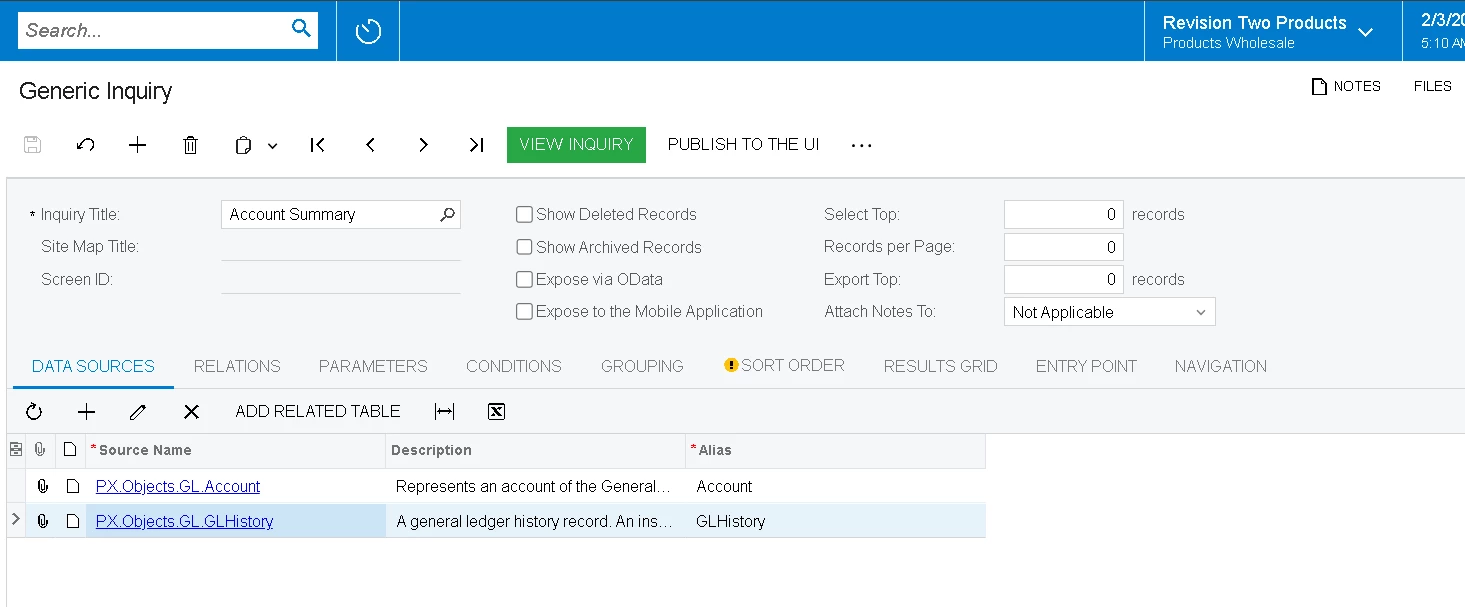
Task: Click the notes column header icon
Action: (70, 450)
